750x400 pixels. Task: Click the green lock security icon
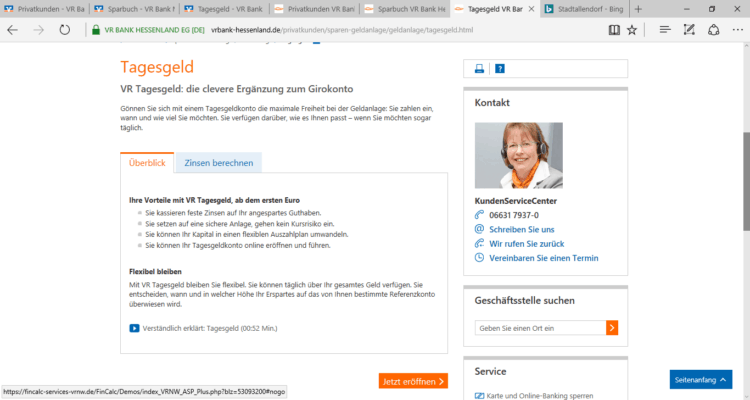click(96, 30)
